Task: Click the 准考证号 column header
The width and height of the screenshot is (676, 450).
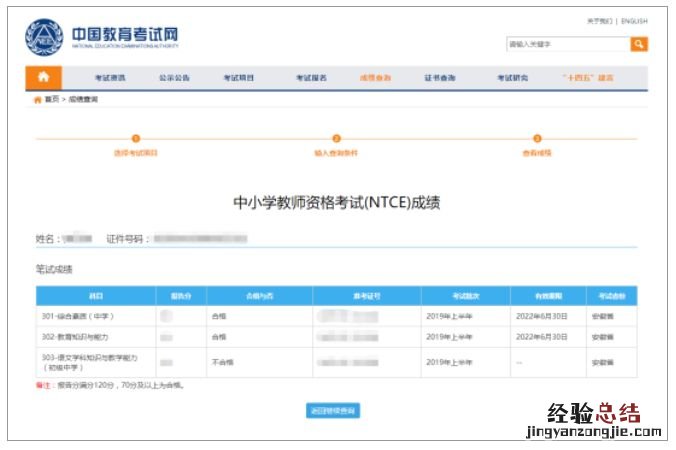Action: [x=367, y=296]
